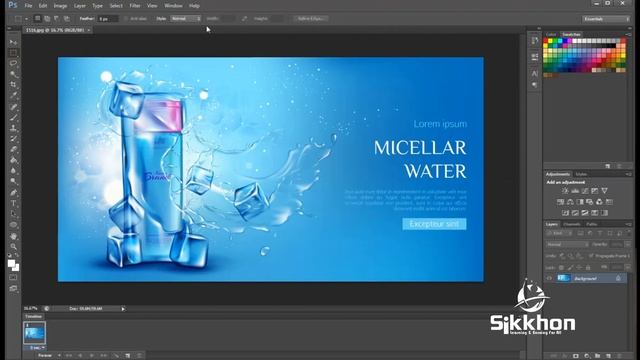Viewport: 640px width, 360px height.
Task: Duplicate the selected timeline frame
Action: pyautogui.click(x=128, y=356)
